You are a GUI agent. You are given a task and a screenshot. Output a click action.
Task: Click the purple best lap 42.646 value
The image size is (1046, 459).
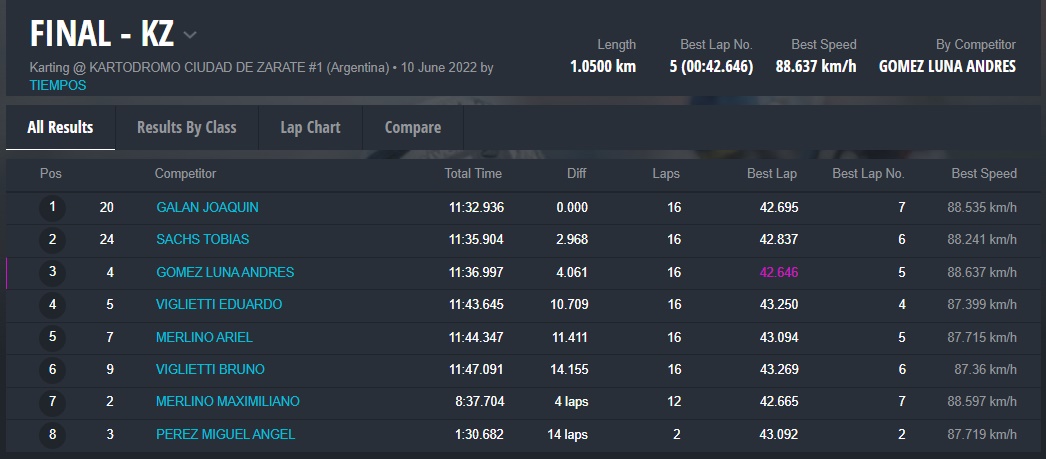pyautogui.click(x=778, y=272)
